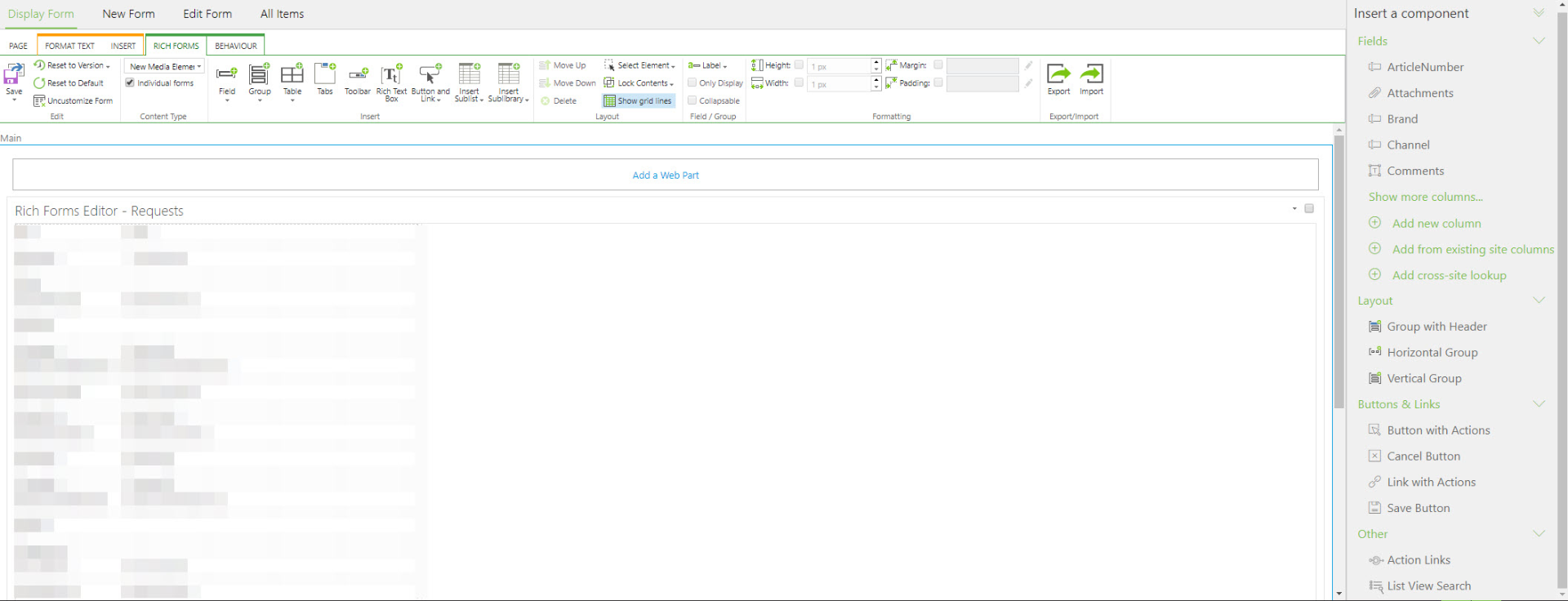Click the Import icon
1568x601 pixels.
click(1091, 76)
